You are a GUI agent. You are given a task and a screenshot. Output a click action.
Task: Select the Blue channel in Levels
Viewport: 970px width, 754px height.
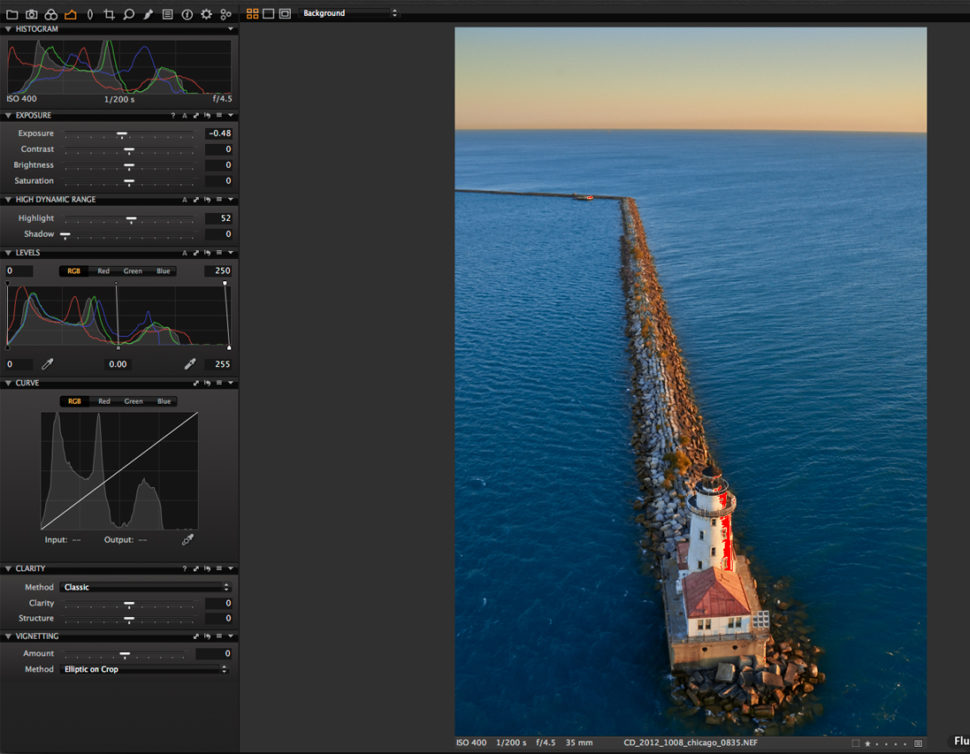point(163,271)
